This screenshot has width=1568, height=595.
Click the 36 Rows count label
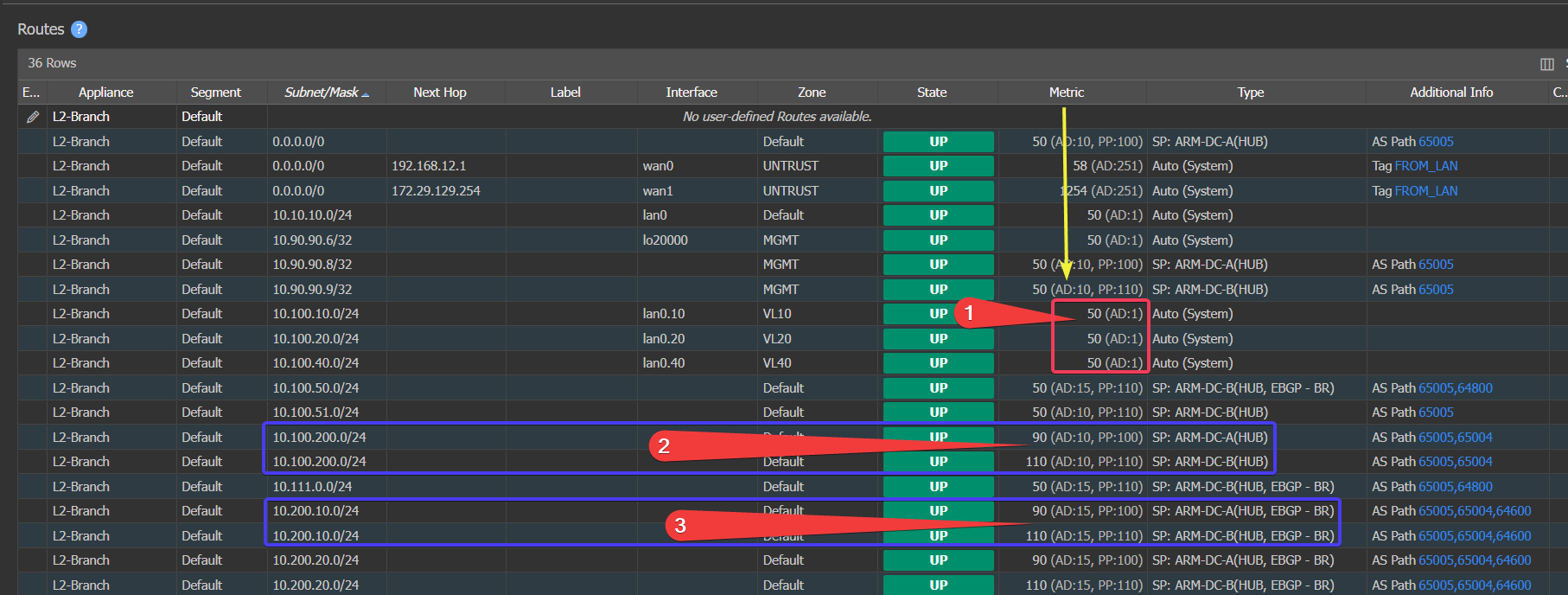pos(52,63)
